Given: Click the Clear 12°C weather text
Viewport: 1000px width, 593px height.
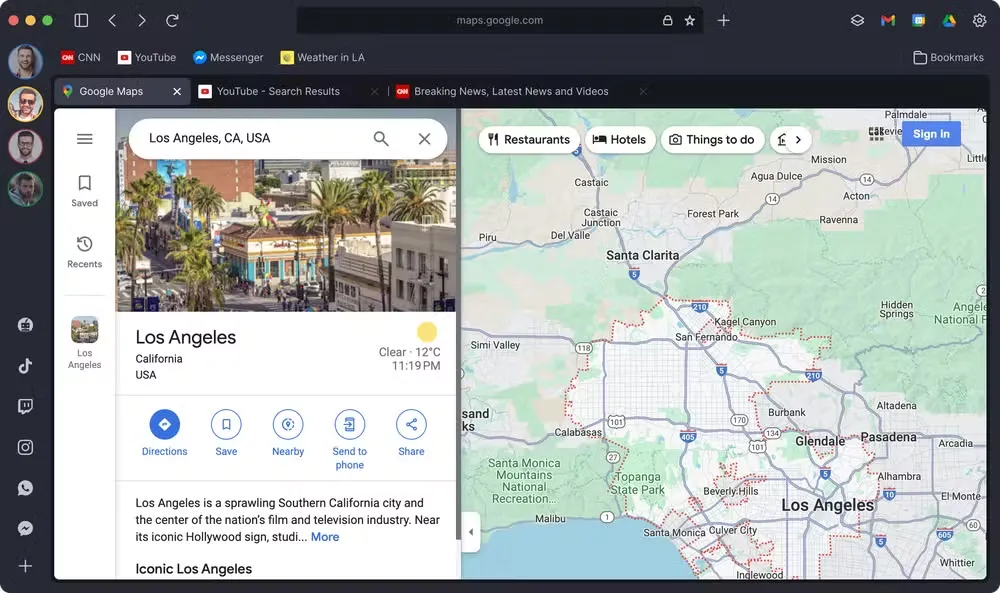Looking at the screenshot, I should [409, 352].
